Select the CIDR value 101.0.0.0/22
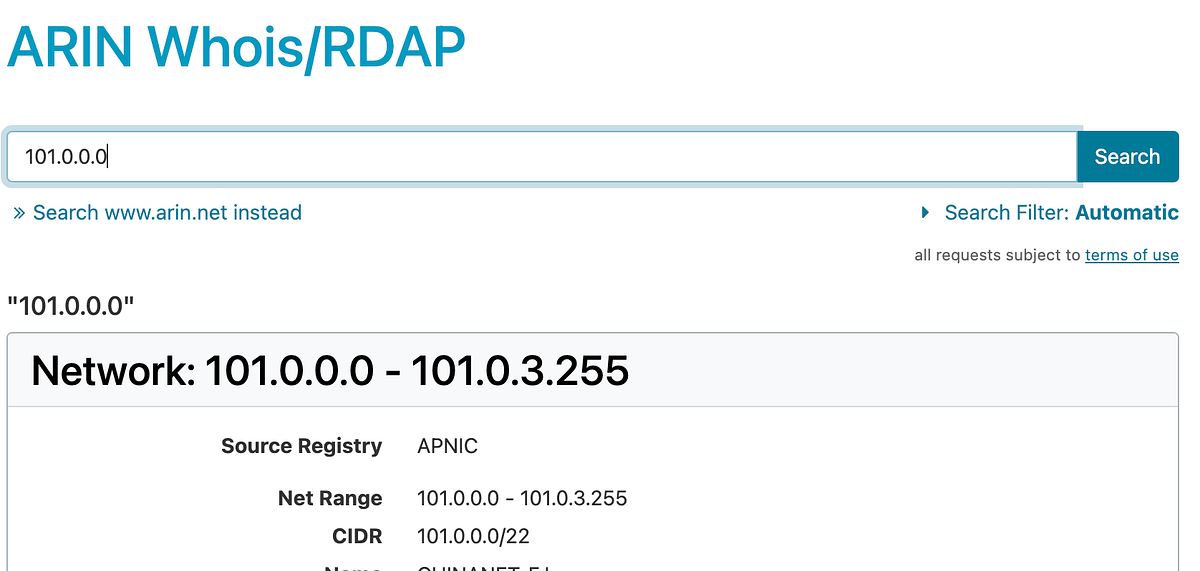 click(x=473, y=537)
